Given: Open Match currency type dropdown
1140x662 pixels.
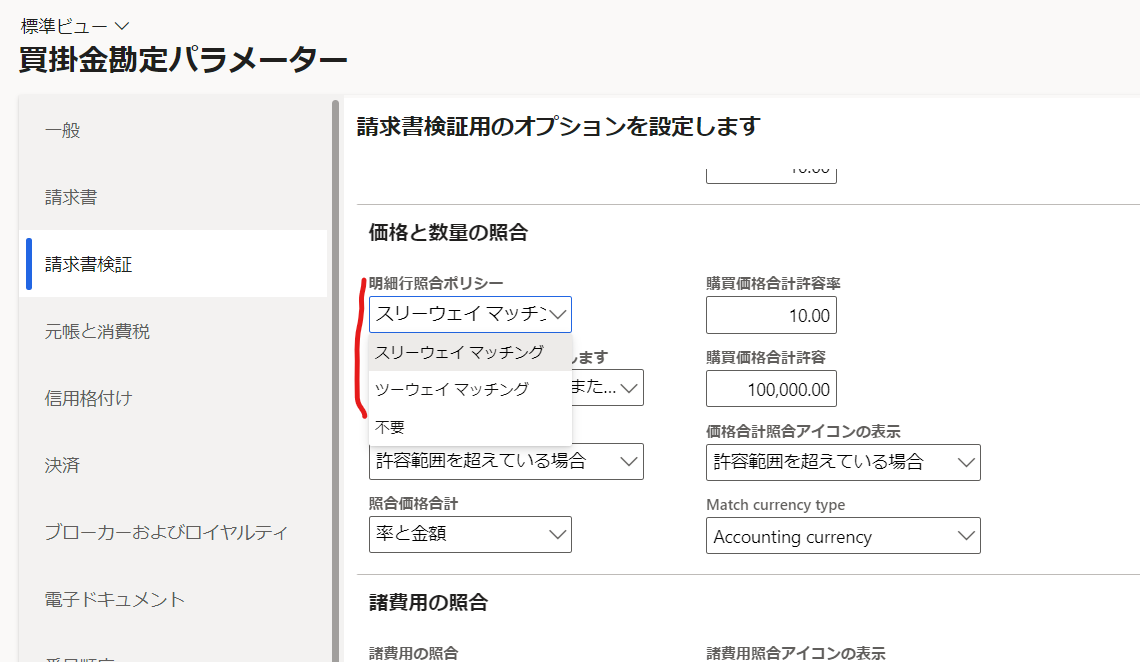Looking at the screenshot, I should pyautogui.click(x=843, y=536).
